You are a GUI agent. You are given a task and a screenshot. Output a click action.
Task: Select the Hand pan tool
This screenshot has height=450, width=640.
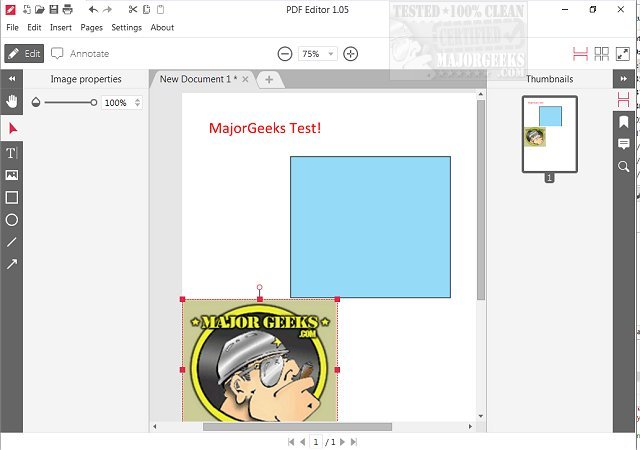tap(12, 101)
